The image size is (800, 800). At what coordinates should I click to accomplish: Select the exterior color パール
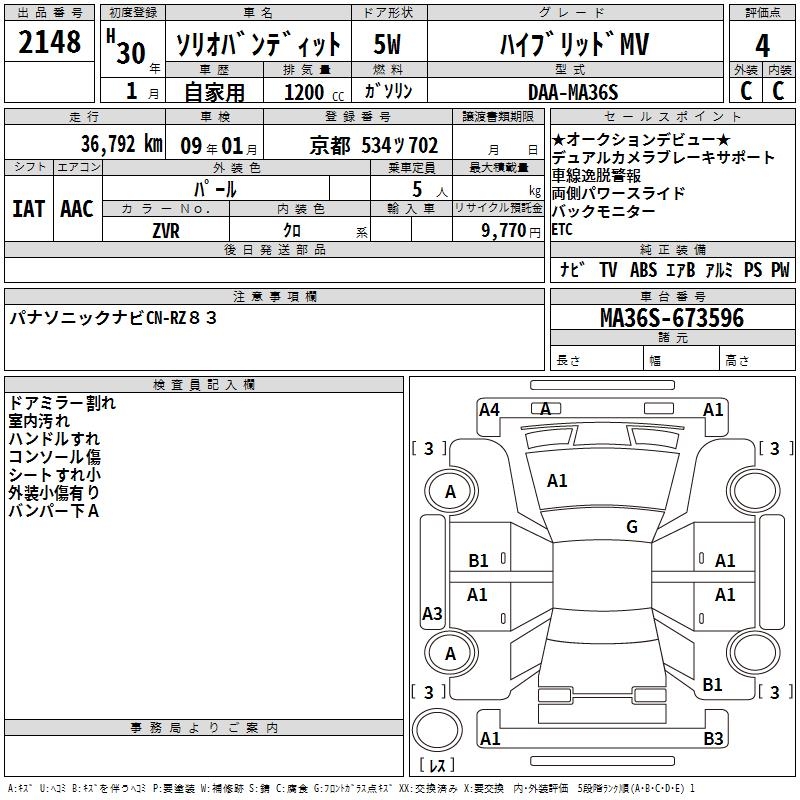click(x=215, y=189)
